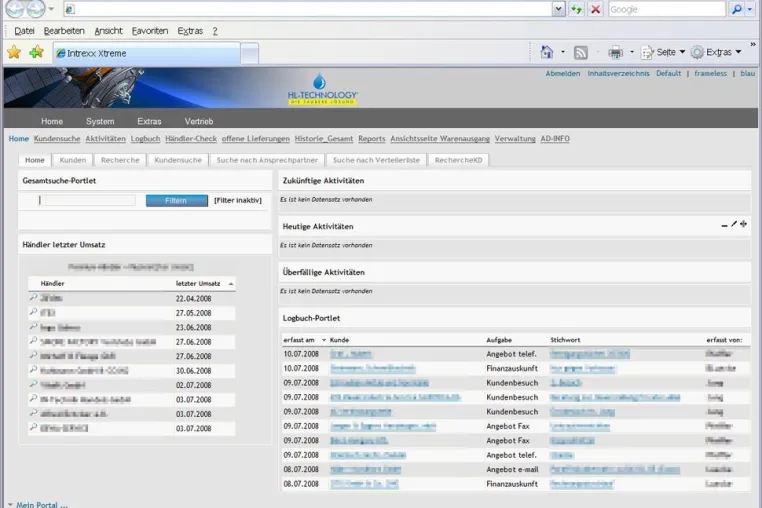This screenshot has height=508, width=762.
Task: Click the refresh page icon
Action: point(577,9)
